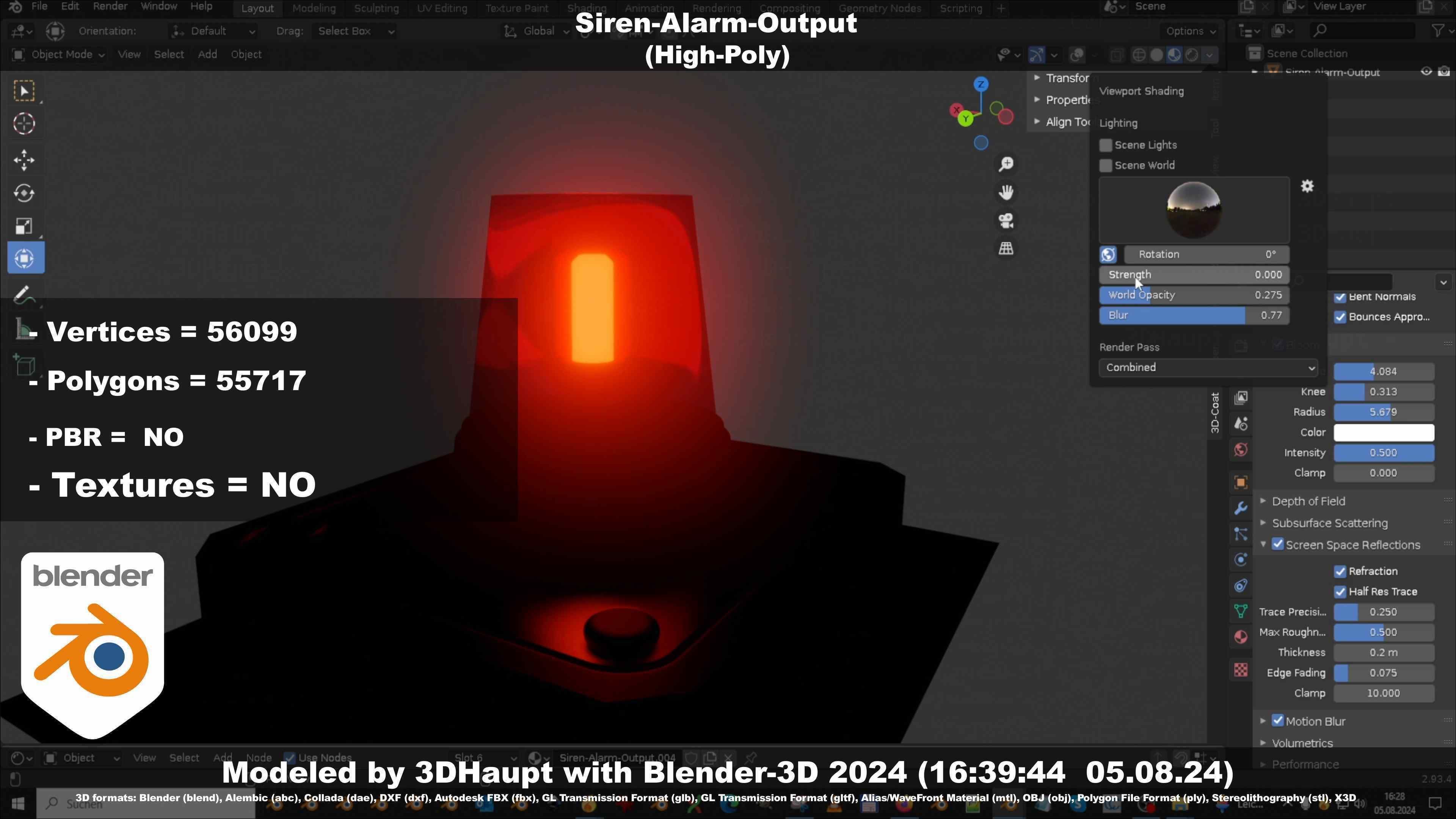
Task: Uncheck the Refraction checkbox
Action: point(1340,571)
